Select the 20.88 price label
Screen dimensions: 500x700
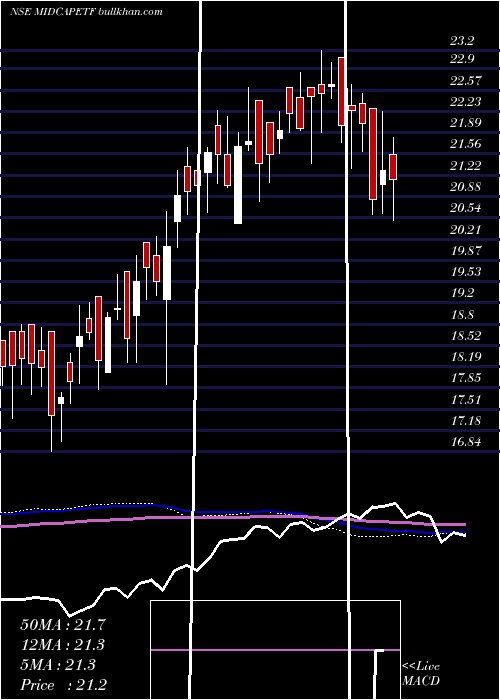[x=466, y=187]
